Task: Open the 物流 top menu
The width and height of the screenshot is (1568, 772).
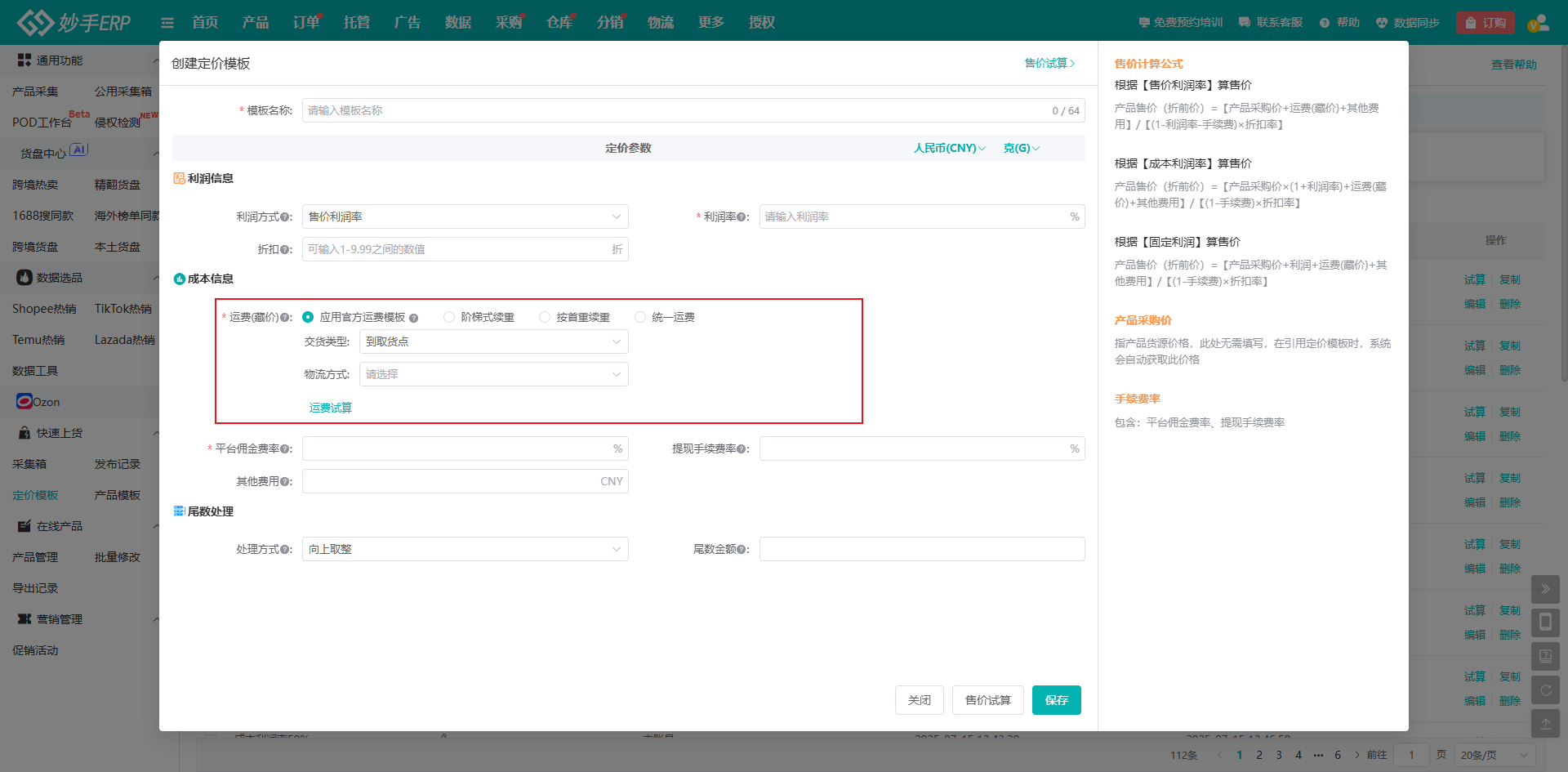Action: pyautogui.click(x=660, y=23)
